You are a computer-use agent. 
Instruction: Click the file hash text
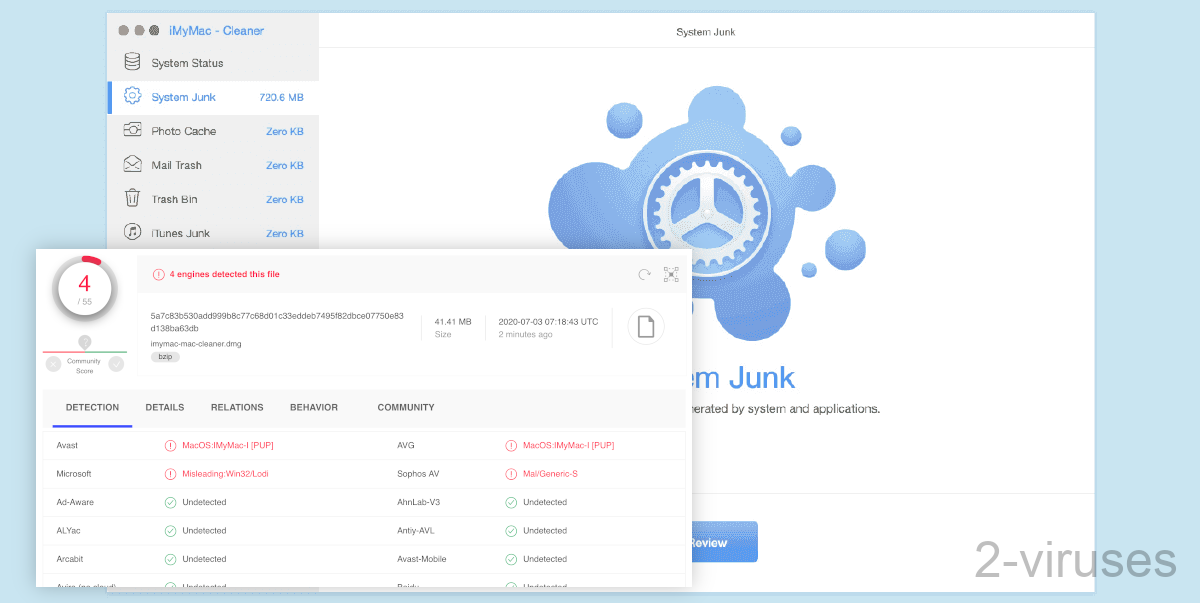(x=277, y=321)
